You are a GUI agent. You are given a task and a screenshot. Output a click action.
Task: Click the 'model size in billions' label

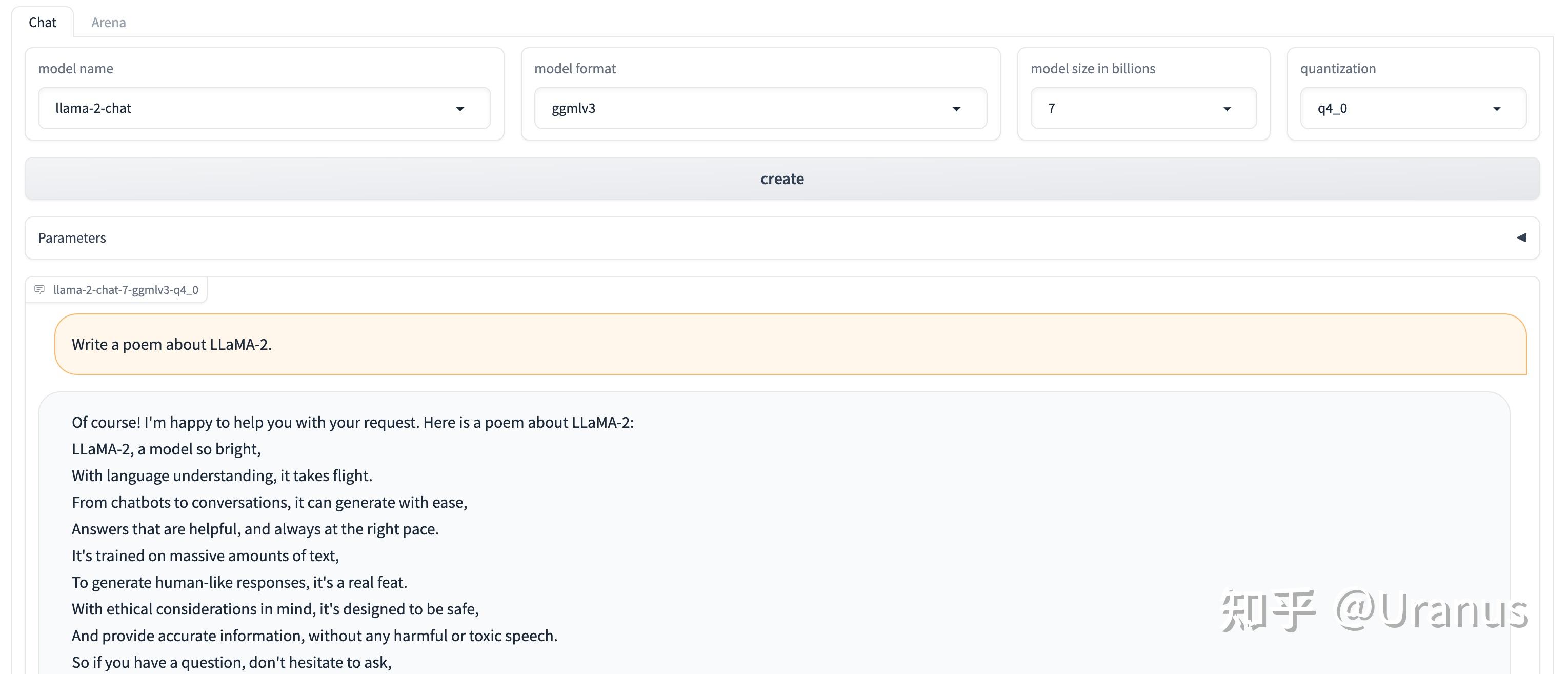coord(1093,69)
